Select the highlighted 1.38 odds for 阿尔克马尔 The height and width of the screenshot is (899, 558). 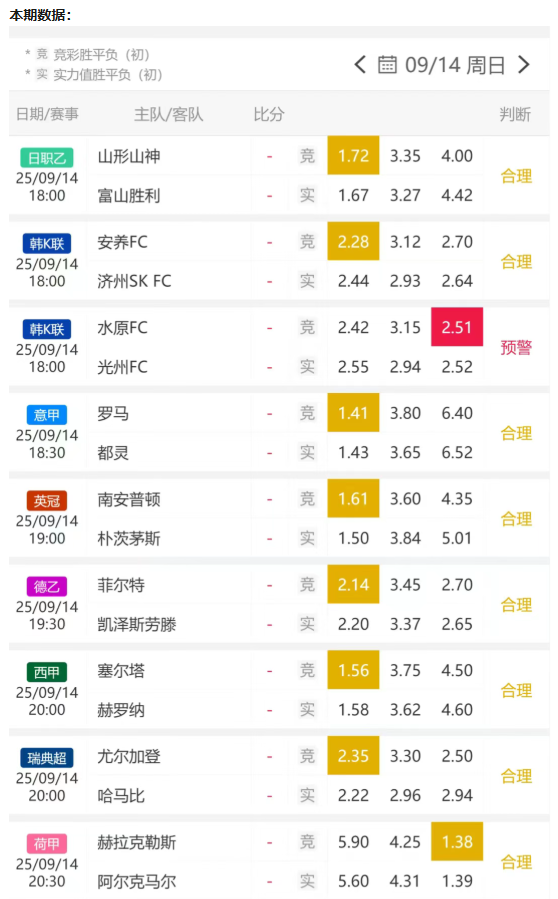coord(456,842)
